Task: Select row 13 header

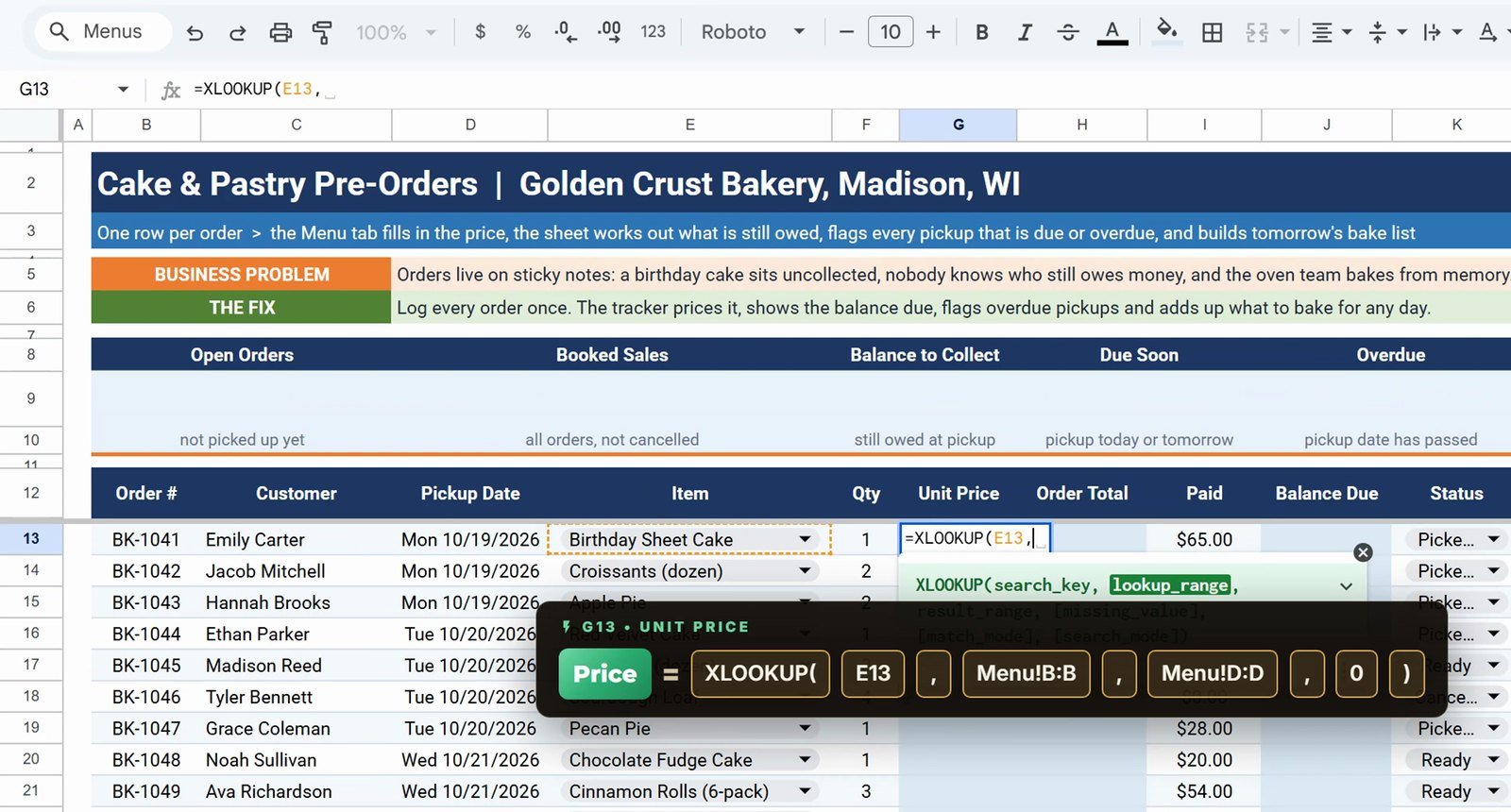Action: [x=31, y=538]
